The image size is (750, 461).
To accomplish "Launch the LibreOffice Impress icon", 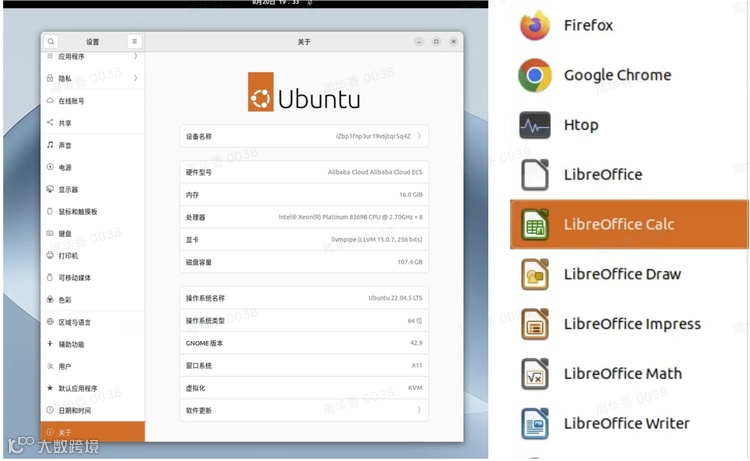I will (x=535, y=324).
